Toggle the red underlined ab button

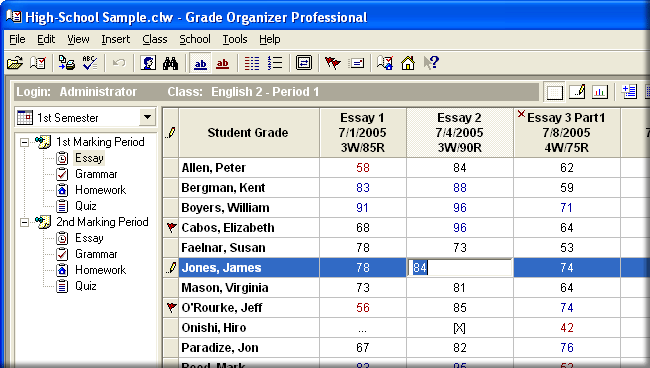click(x=223, y=63)
